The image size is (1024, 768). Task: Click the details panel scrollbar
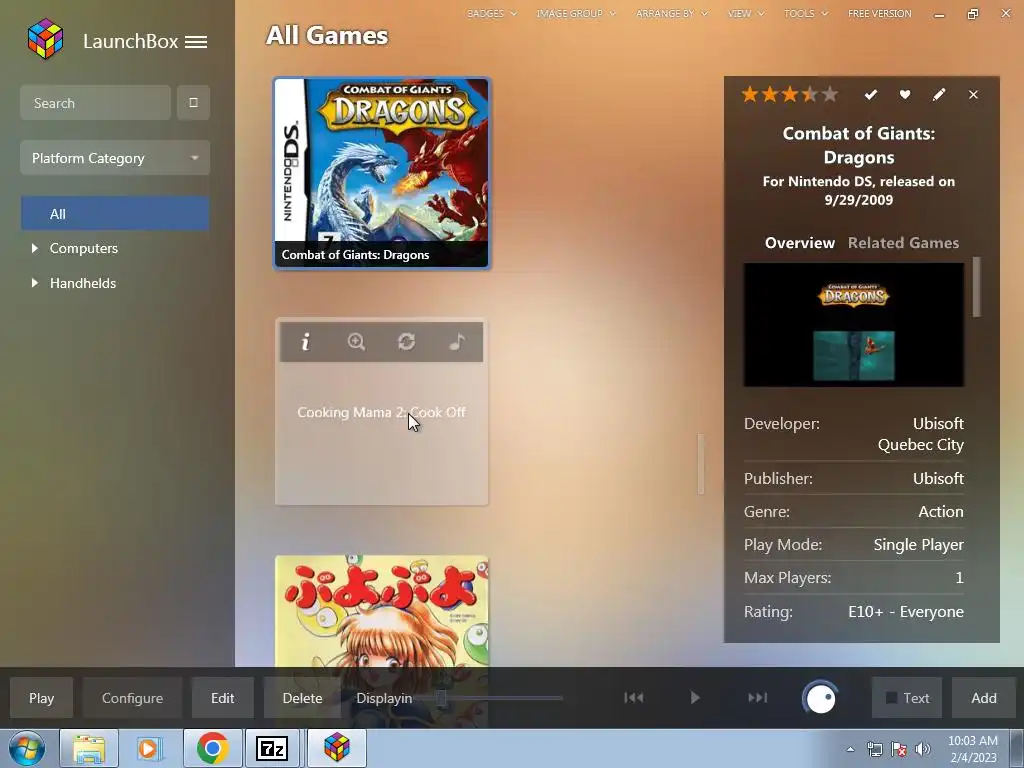tap(977, 287)
